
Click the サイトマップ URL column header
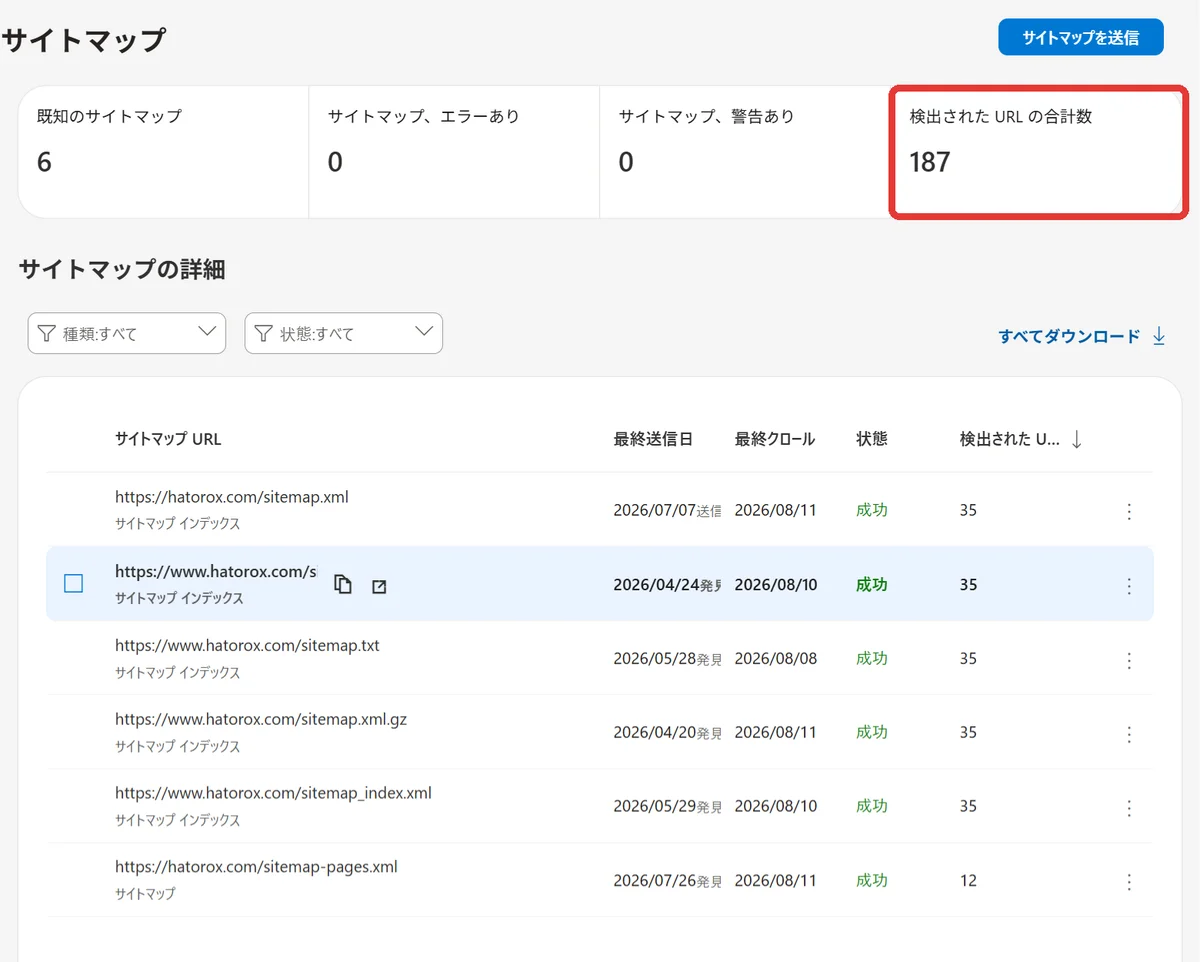pyautogui.click(x=168, y=439)
